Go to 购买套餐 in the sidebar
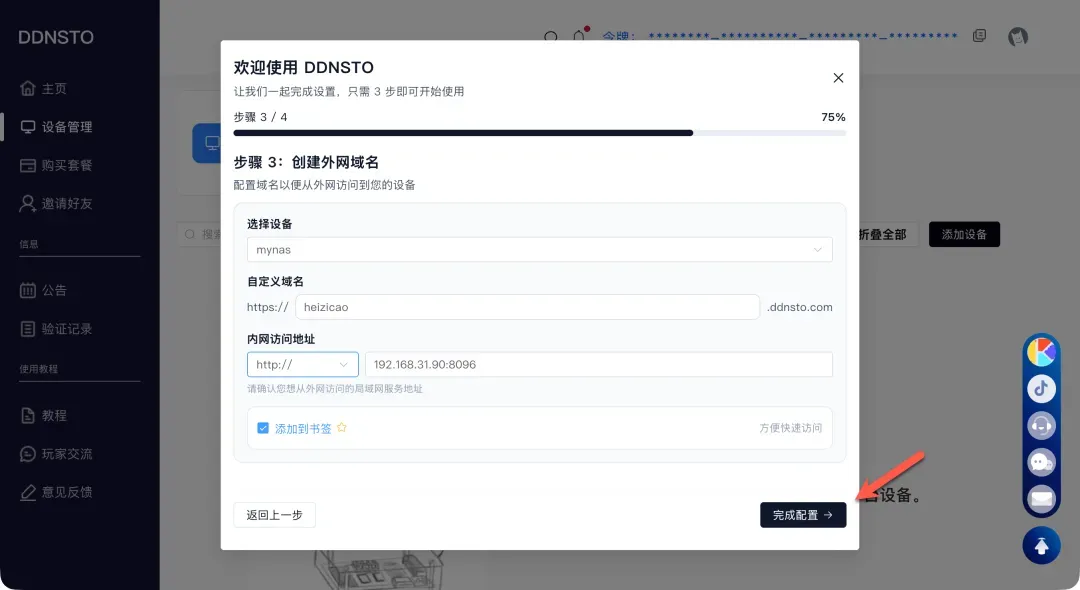The image size is (1080, 590). point(66,165)
